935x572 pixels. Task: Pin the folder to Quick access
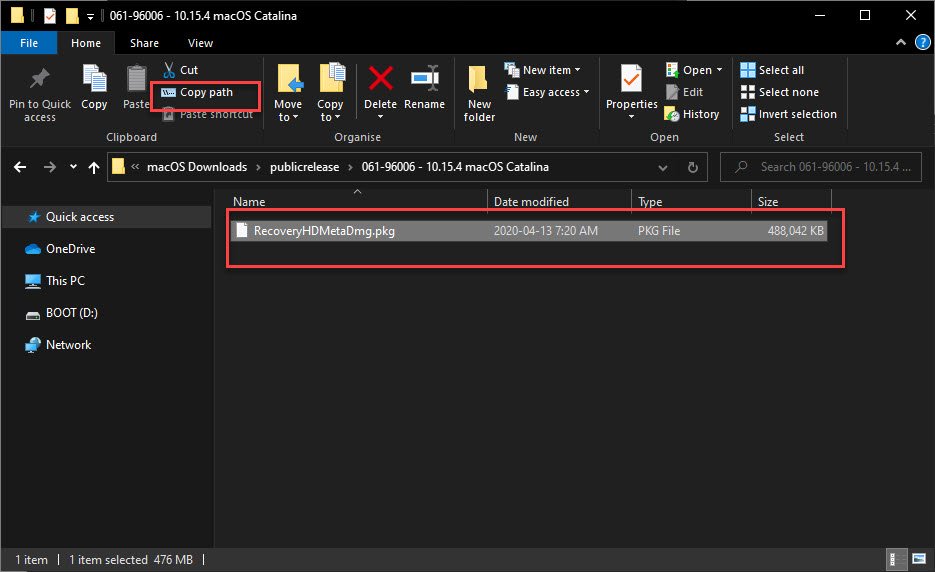[x=40, y=93]
